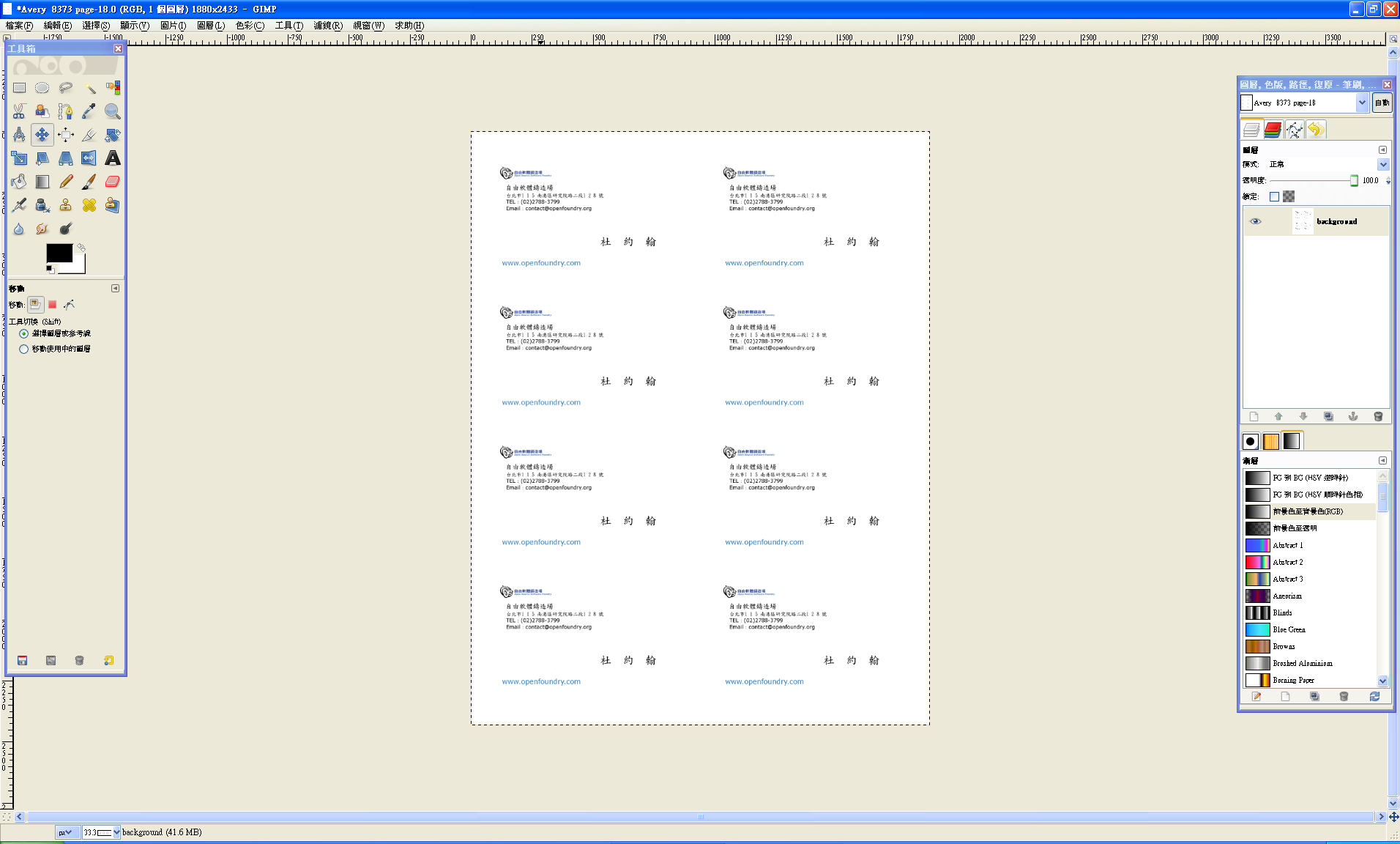Open tool options configuration menu arrow
Image resolution: width=1400 pixels, height=844 pixels.
point(115,289)
